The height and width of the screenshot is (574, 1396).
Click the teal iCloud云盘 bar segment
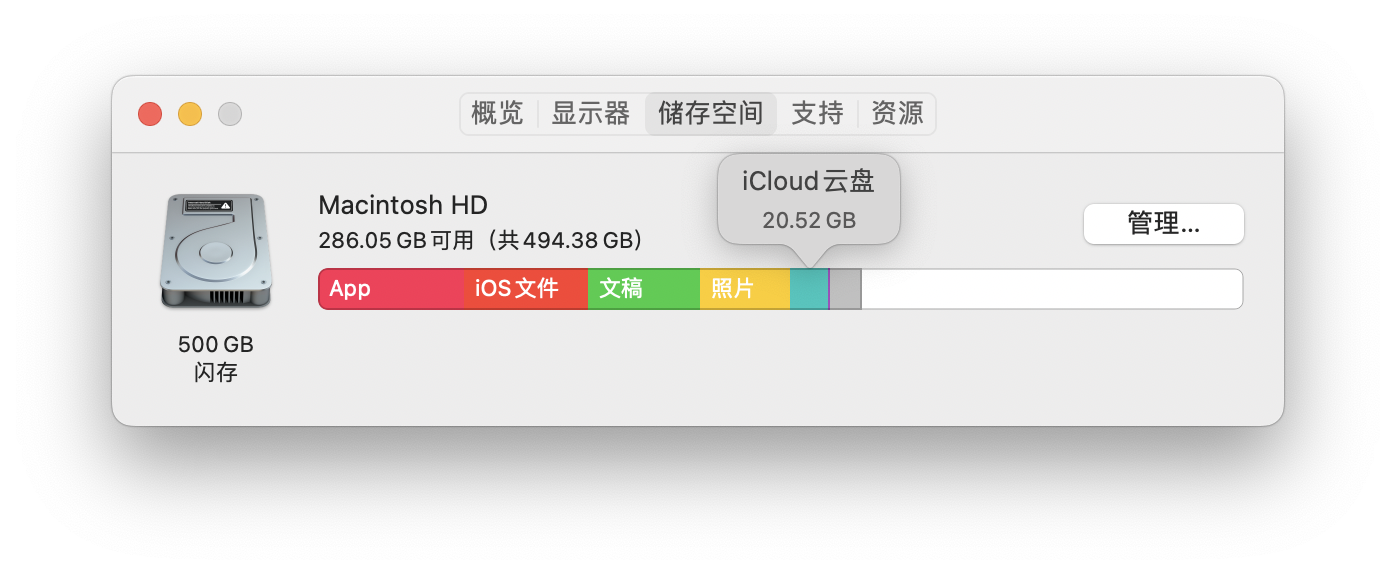pyautogui.click(x=809, y=289)
